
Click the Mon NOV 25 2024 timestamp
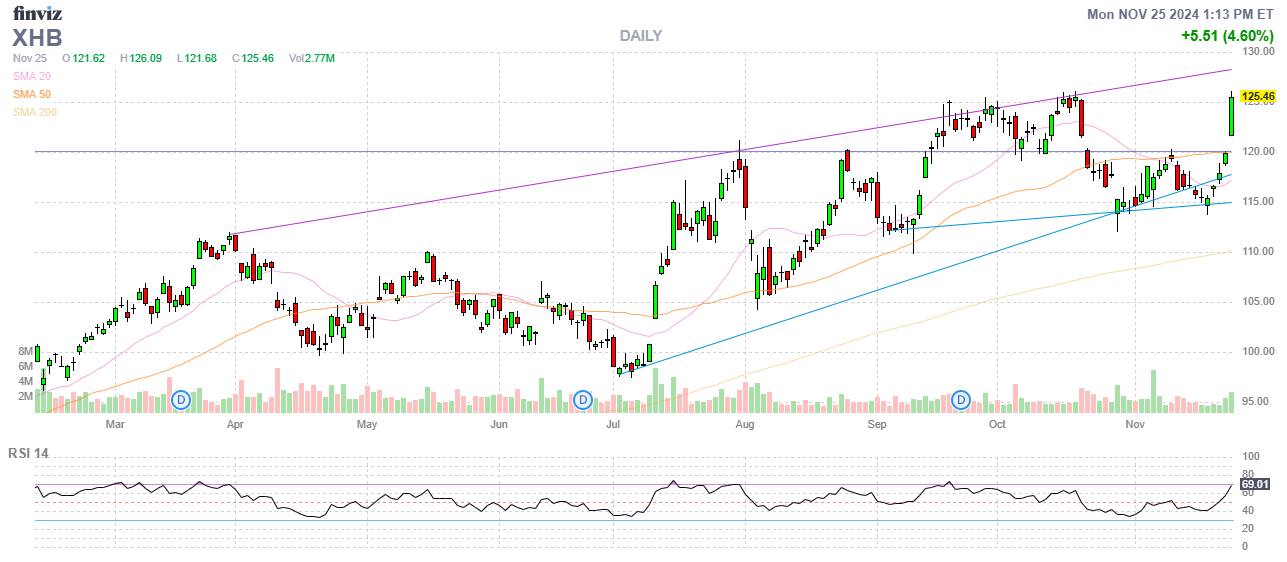(1181, 13)
